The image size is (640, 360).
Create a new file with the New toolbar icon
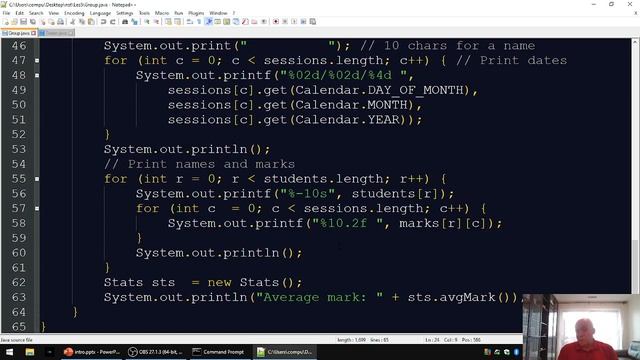tap(6, 22)
